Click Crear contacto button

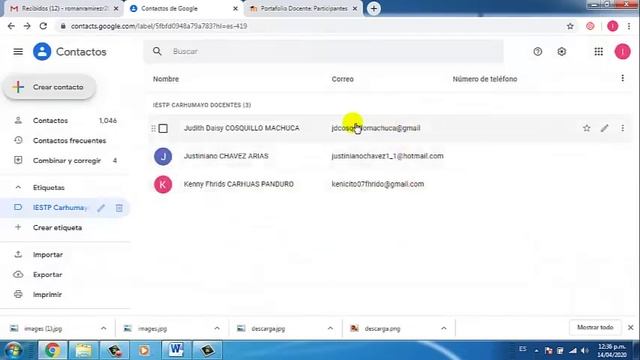50,87
